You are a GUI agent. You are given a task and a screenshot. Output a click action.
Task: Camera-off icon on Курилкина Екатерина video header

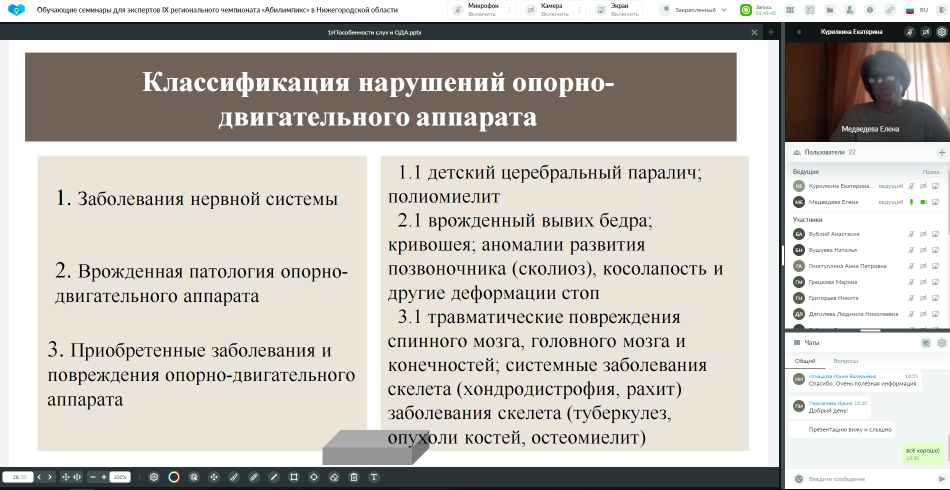click(x=926, y=32)
